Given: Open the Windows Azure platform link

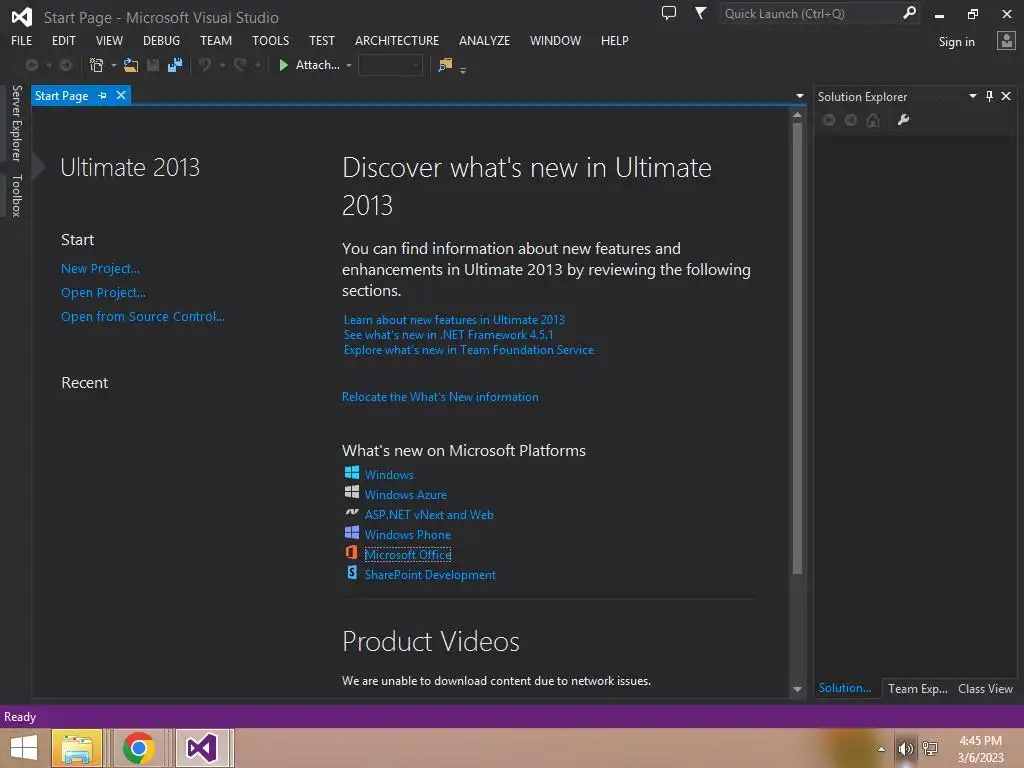Looking at the screenshot, I should tap(406, 495).
